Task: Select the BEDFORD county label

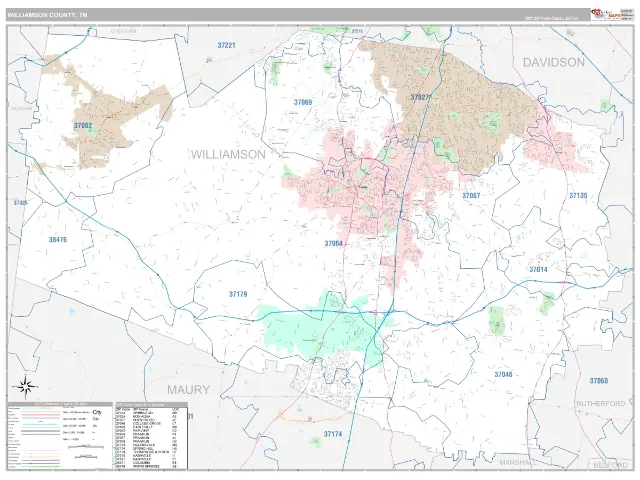Action: click(x=610, y=465)
